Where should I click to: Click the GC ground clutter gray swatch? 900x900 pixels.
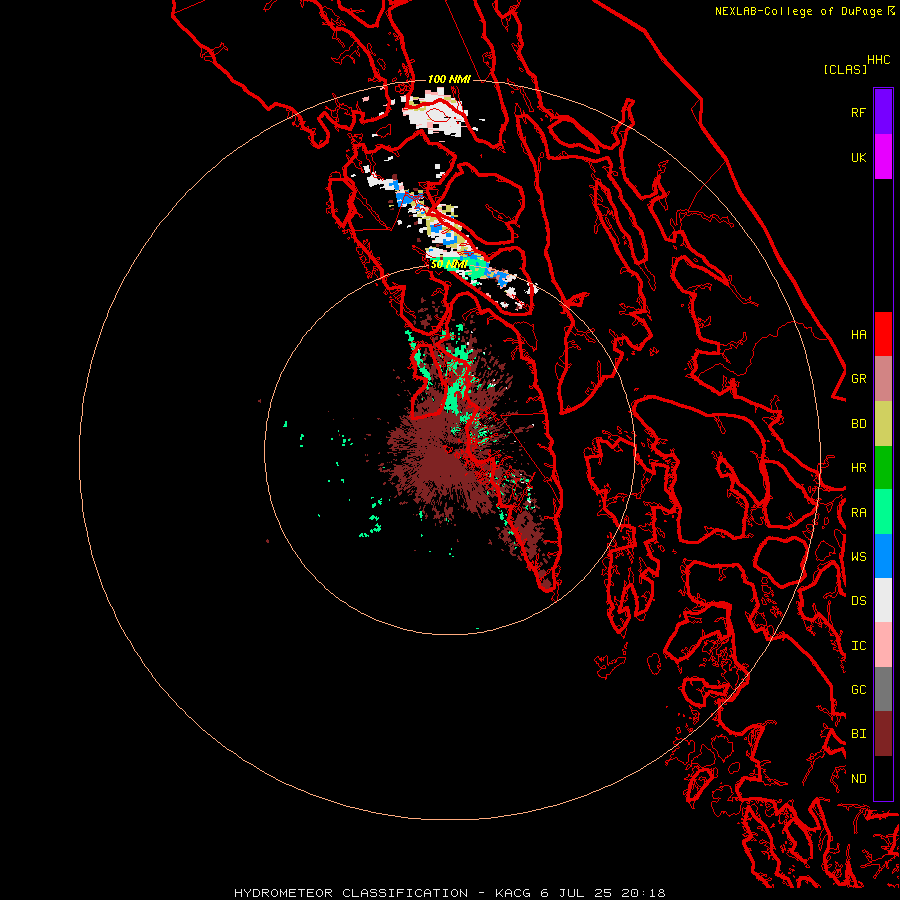point(883,689)
